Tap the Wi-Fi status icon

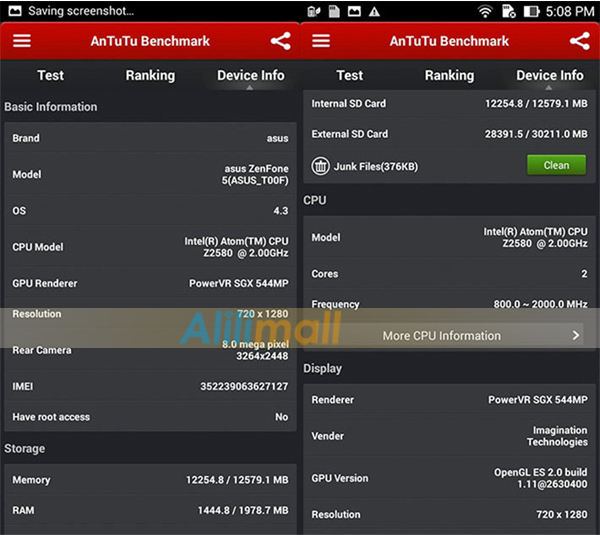coord(485,11)
